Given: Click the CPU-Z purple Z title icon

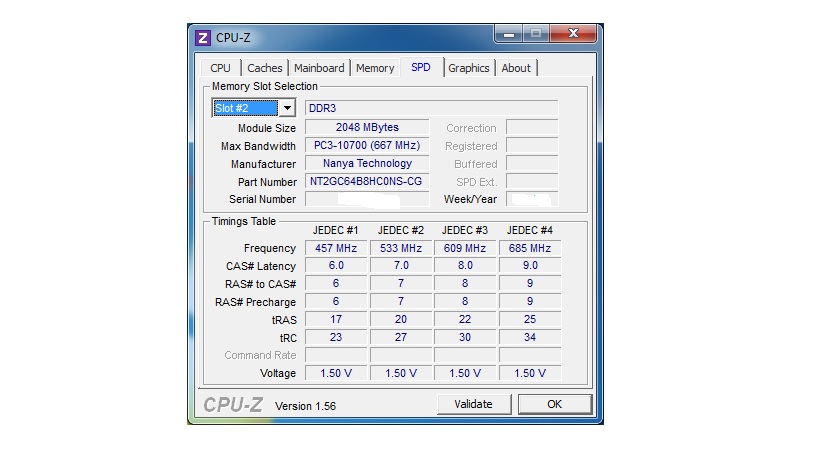Looking at the screenshot, I should (x=203, y=38).
